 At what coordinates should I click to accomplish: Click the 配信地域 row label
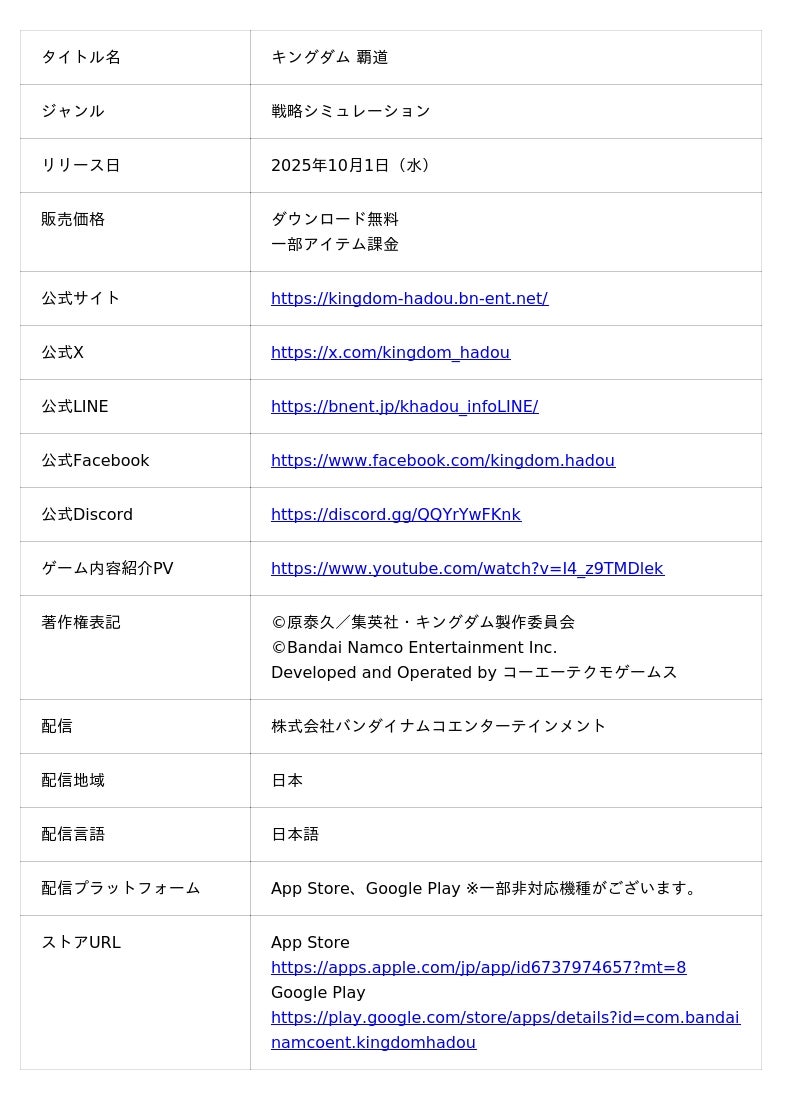click(72, 780)
